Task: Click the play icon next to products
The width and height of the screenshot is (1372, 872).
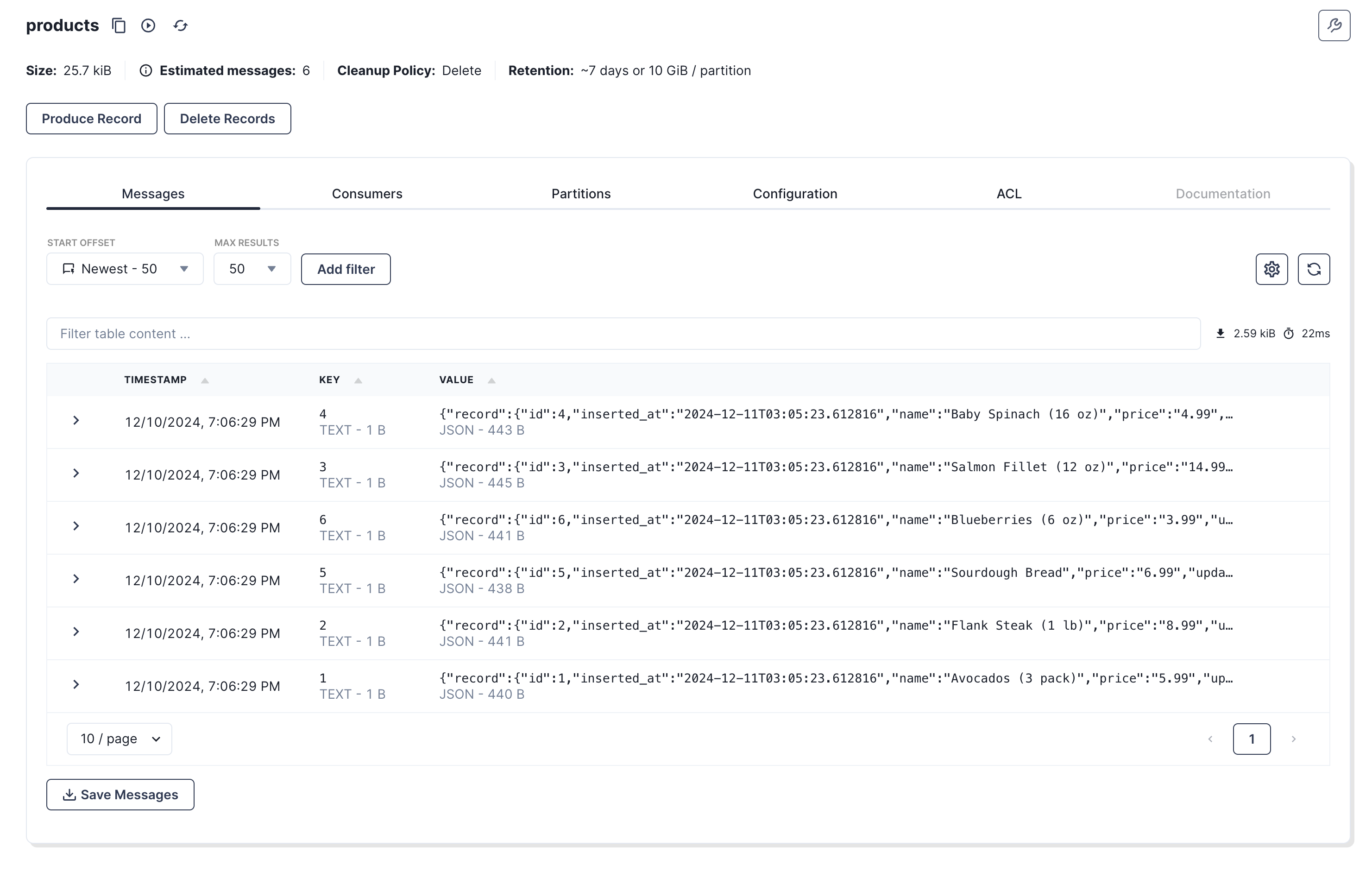Action: point(148,25)
